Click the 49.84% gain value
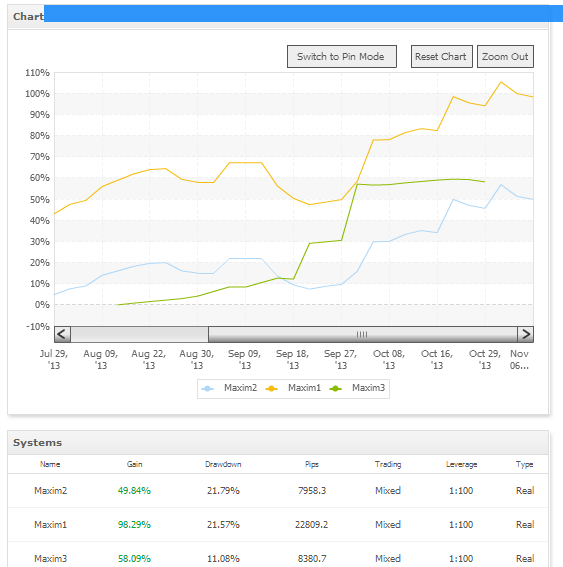The image size is (563, 567). coord(134,491)
